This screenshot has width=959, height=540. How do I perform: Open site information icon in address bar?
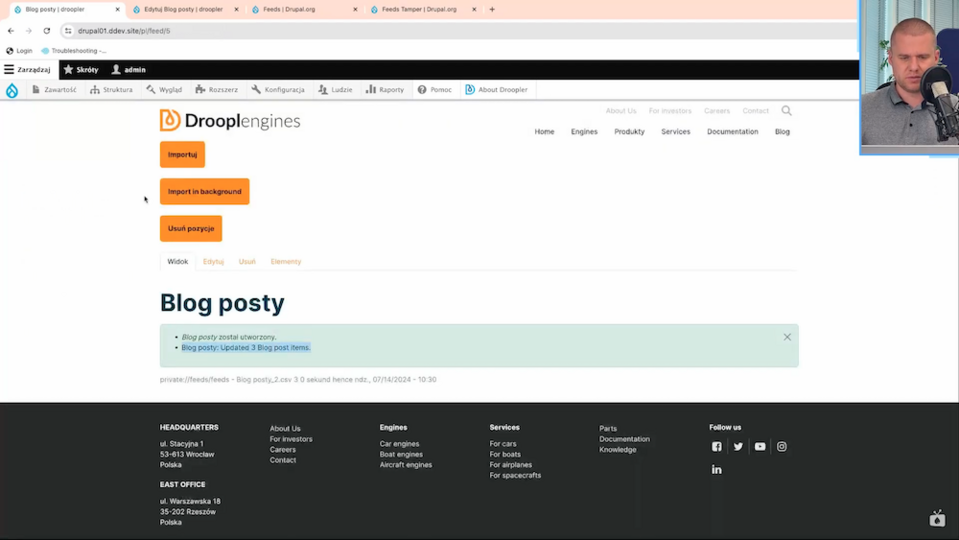click(68, 31)
